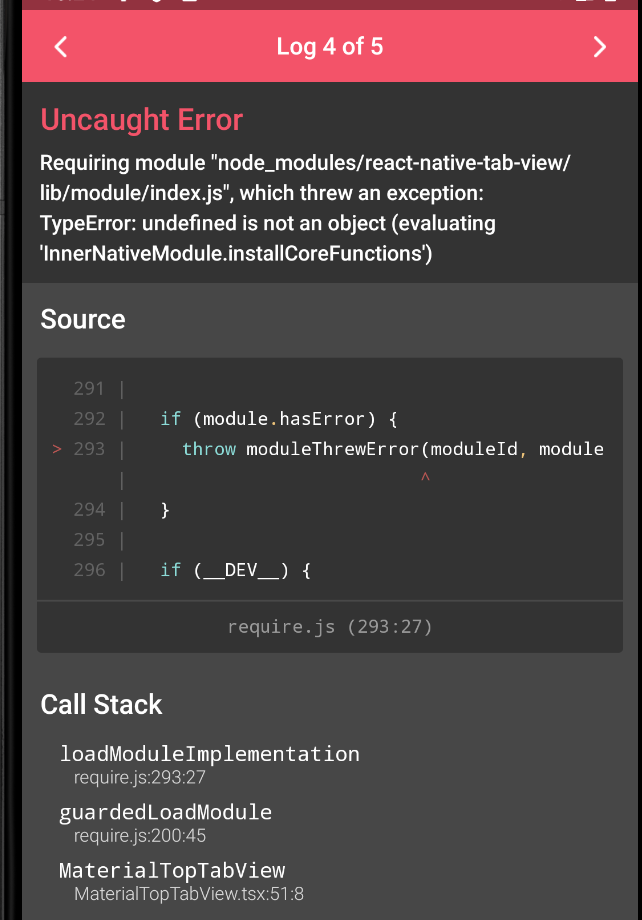Click the "throw moduleThrewError" code line
642x920 pixels.
[x=392, y=449]
